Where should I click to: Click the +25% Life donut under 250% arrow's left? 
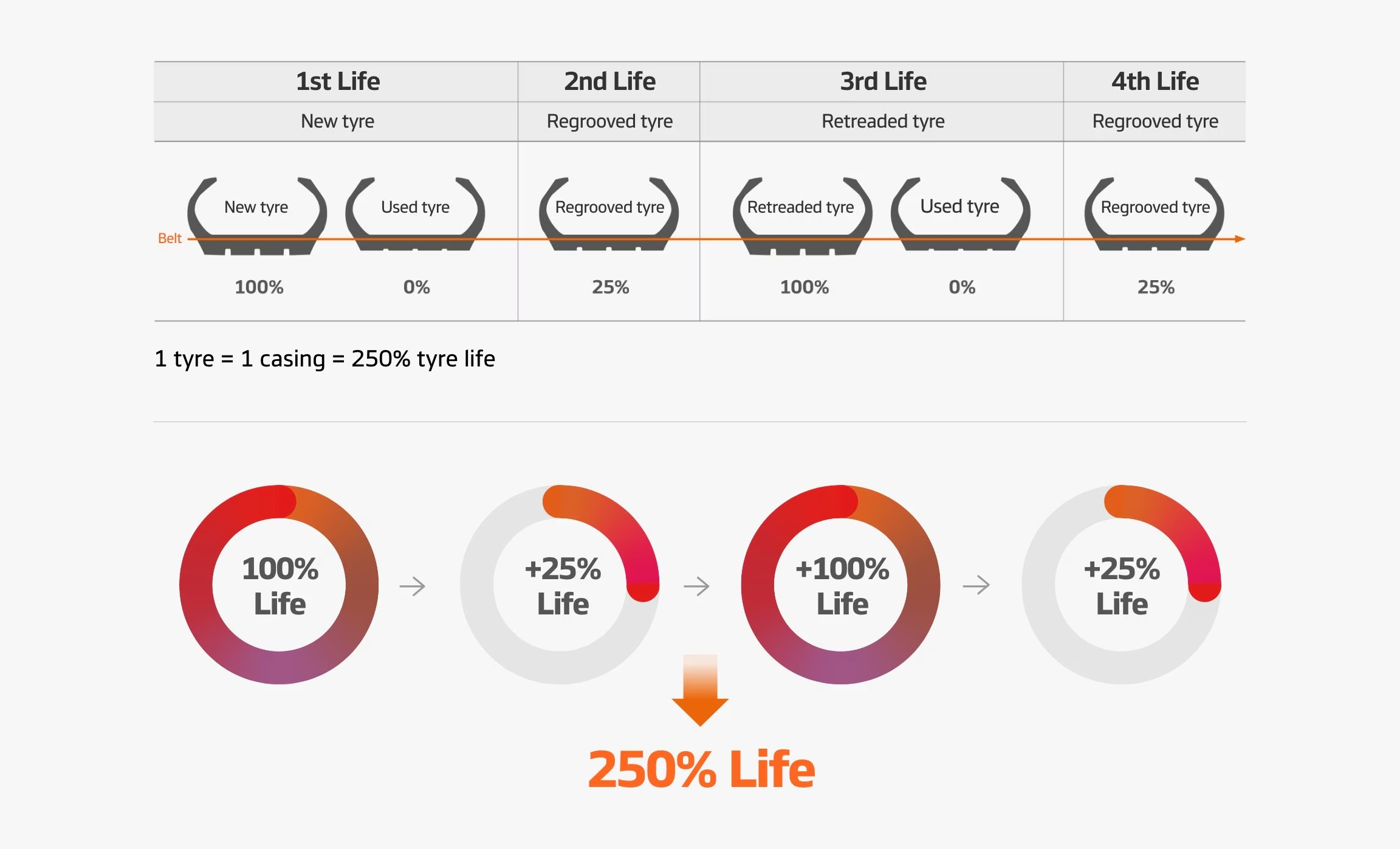click(x=560, y=585)
